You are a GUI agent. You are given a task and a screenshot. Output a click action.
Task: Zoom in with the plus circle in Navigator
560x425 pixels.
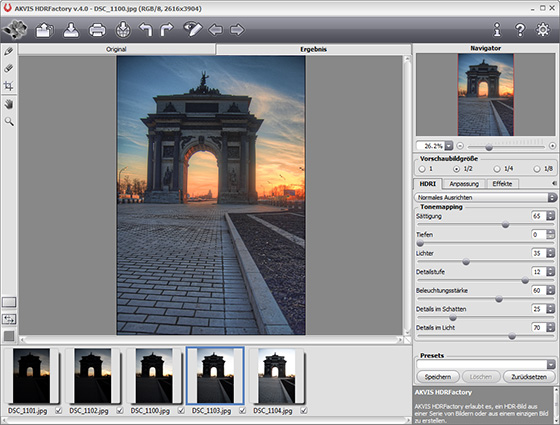point(552,146)
